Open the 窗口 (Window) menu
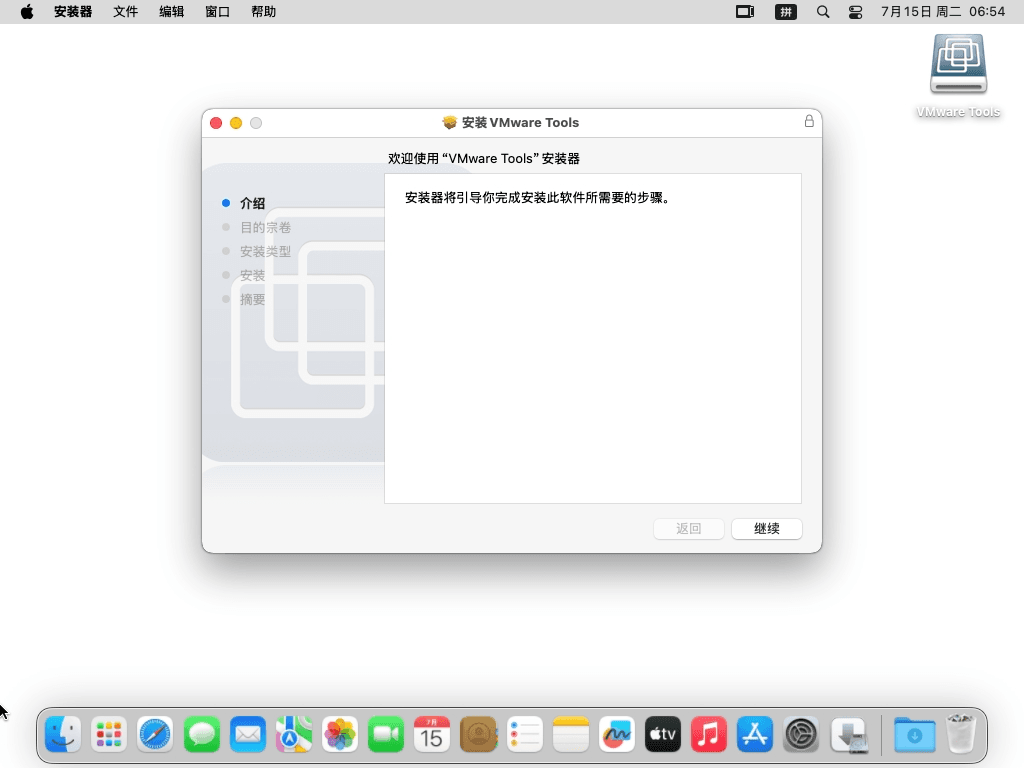Viewport: 1024px width, 768px height. [217, 12]
